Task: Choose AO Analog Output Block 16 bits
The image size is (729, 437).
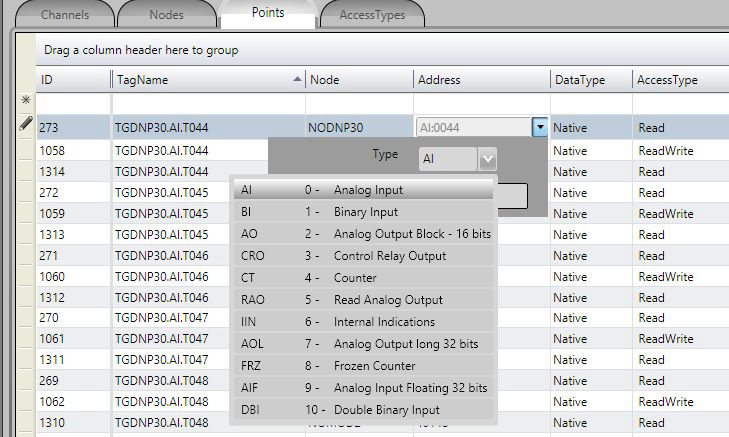Action: tap(362, 234)
